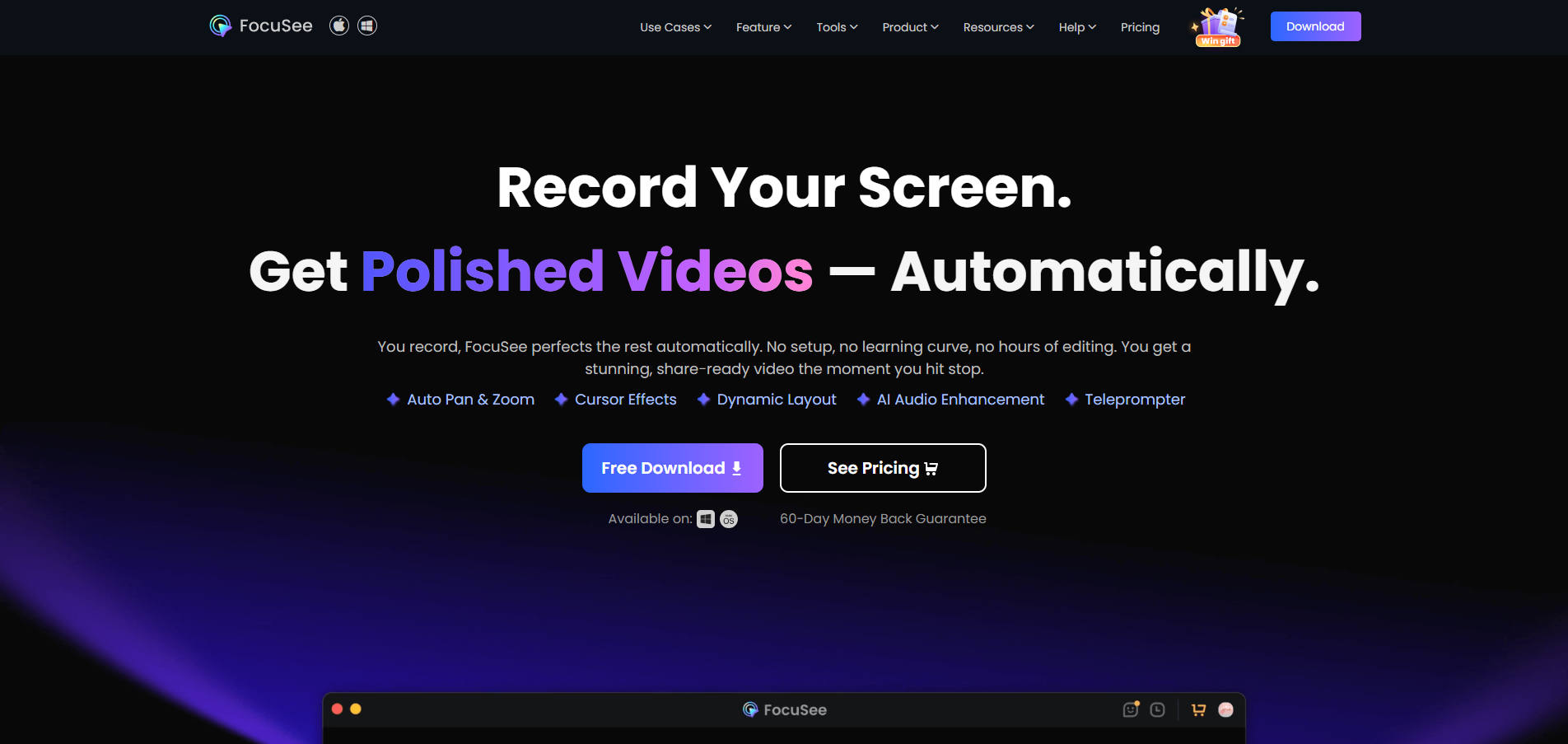Image resolution: width=1568 pixels, height=744 pixels.
Task: Click red close dot in FocuSee app window
Action: 338,709
